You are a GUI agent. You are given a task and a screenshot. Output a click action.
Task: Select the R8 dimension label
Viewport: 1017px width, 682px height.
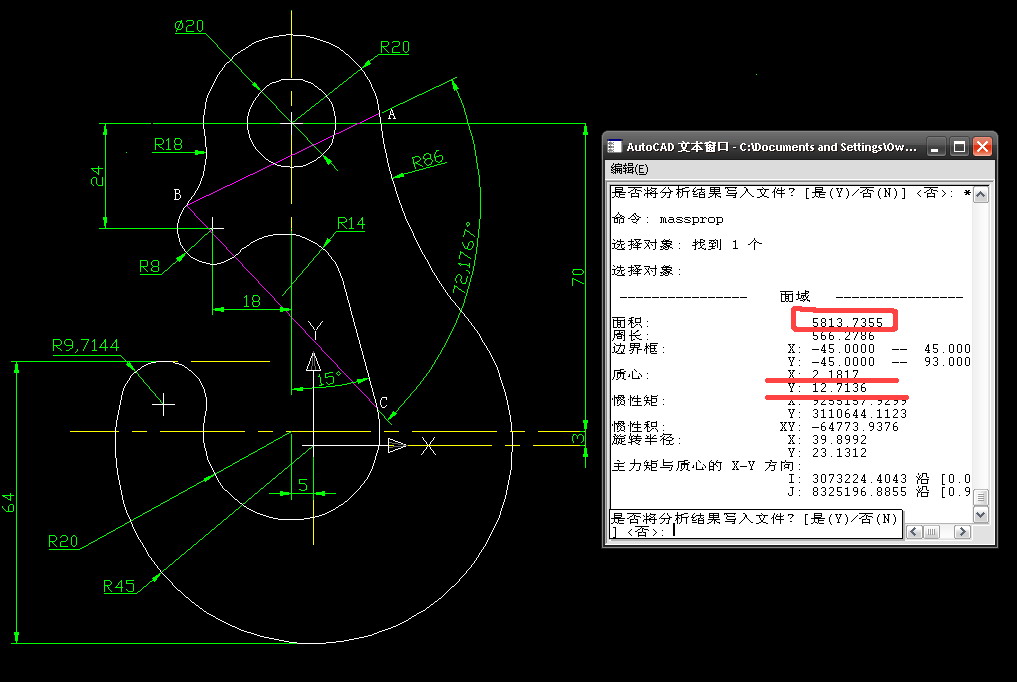click(x=150, y=266)
